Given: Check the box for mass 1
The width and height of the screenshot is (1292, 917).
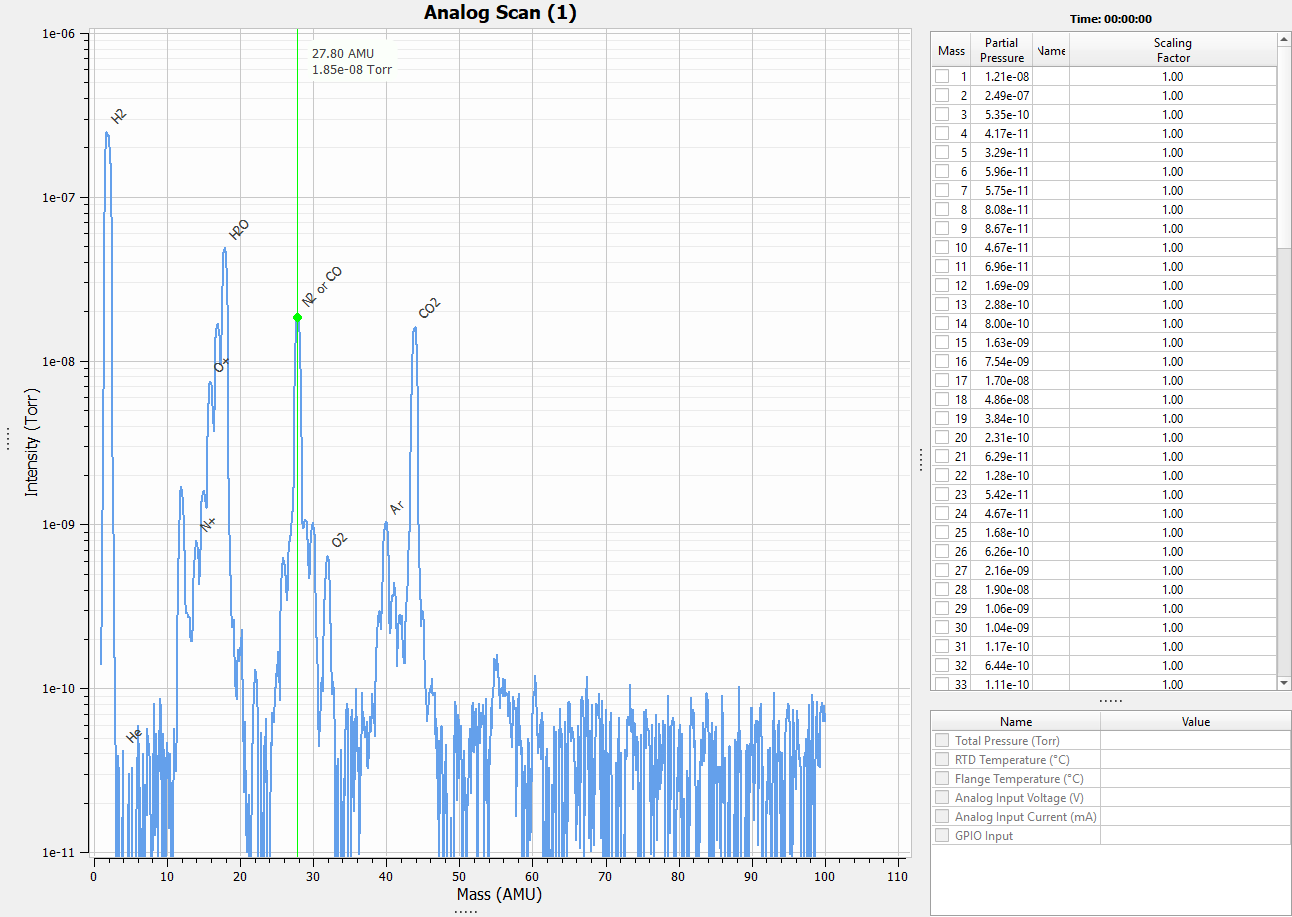Looking at the screenshot, I should 942,77.
